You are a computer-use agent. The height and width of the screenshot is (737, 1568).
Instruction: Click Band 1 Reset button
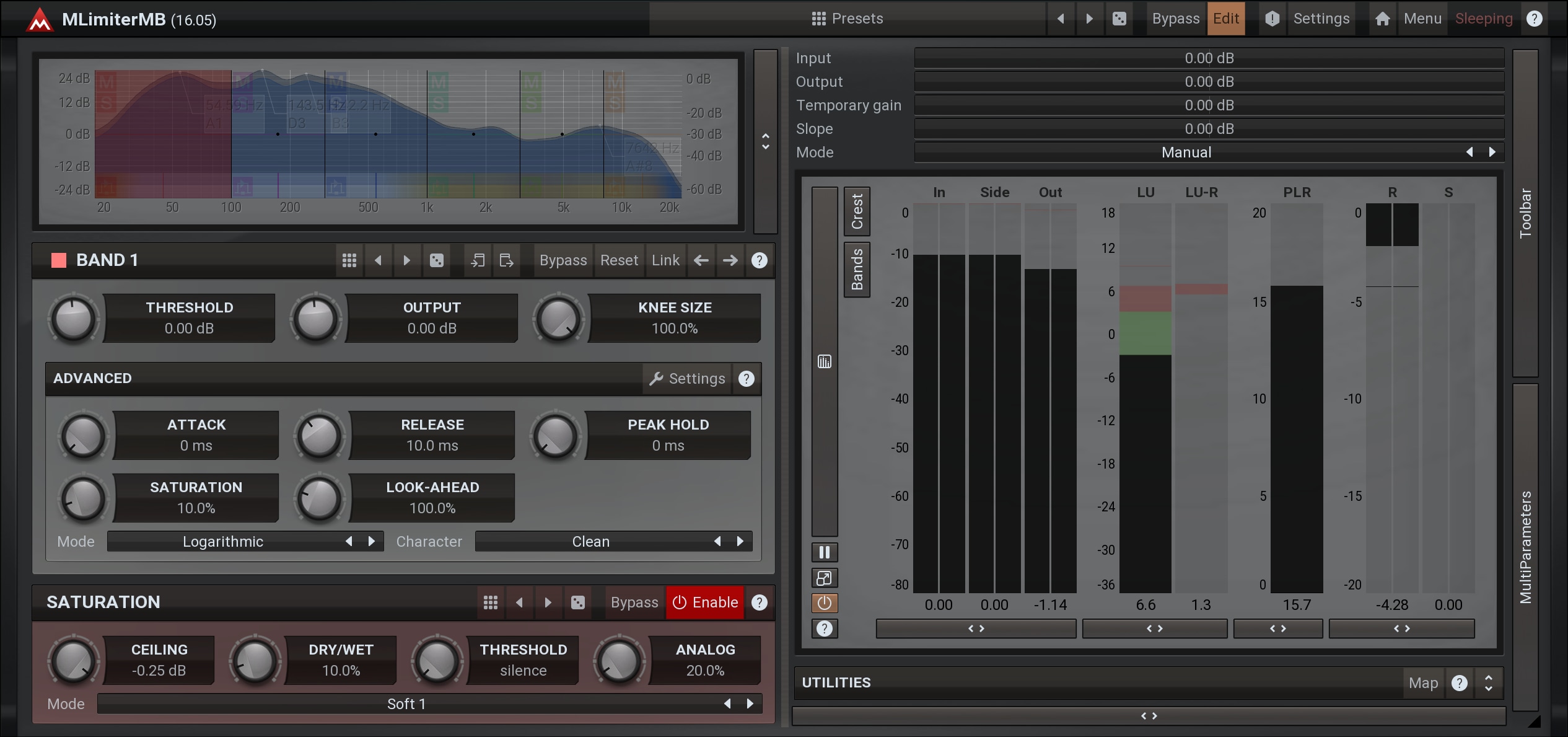click(x=619, y=260)
